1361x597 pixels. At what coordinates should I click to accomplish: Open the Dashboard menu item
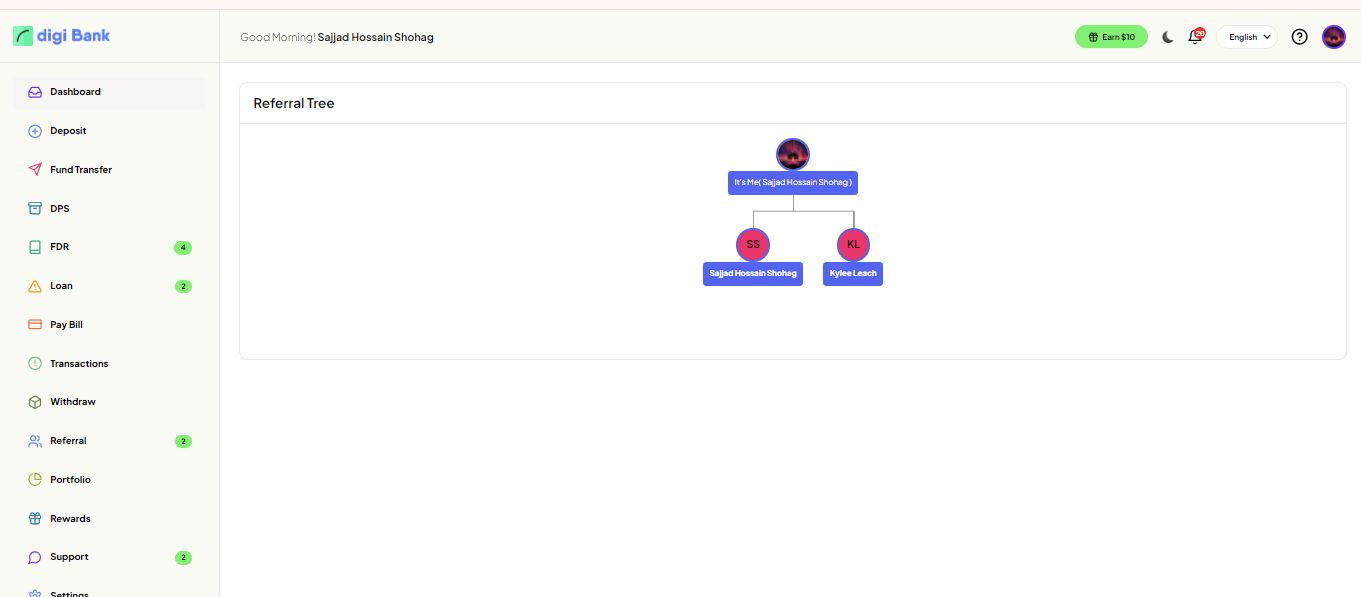[x=75, y=92]
